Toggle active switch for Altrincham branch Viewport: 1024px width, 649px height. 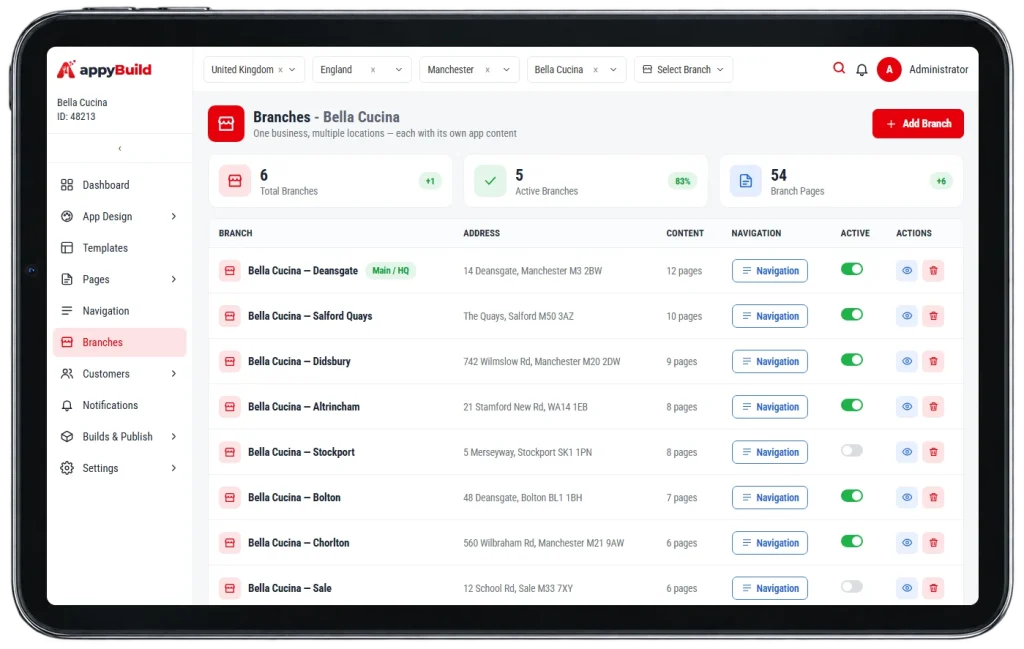tap(852, 405)
